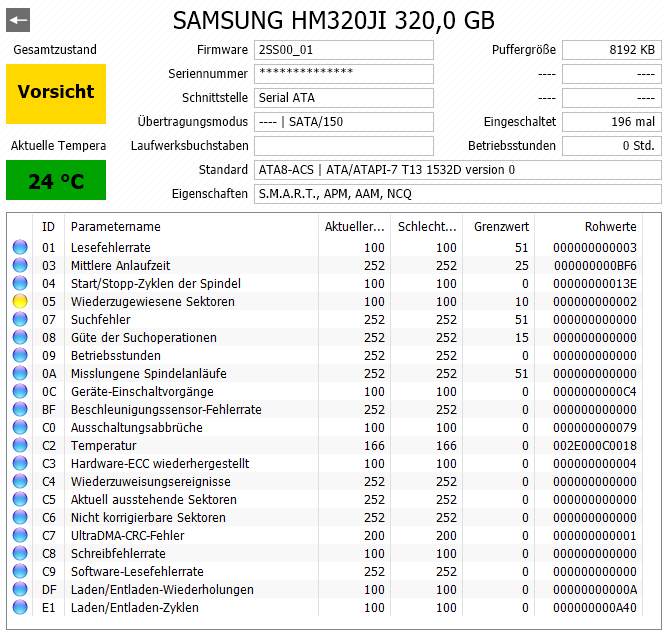Click the Betriebsstunden value 0 Std.
The width and height of the screenshot is (665, 631).
pos(612,146)
